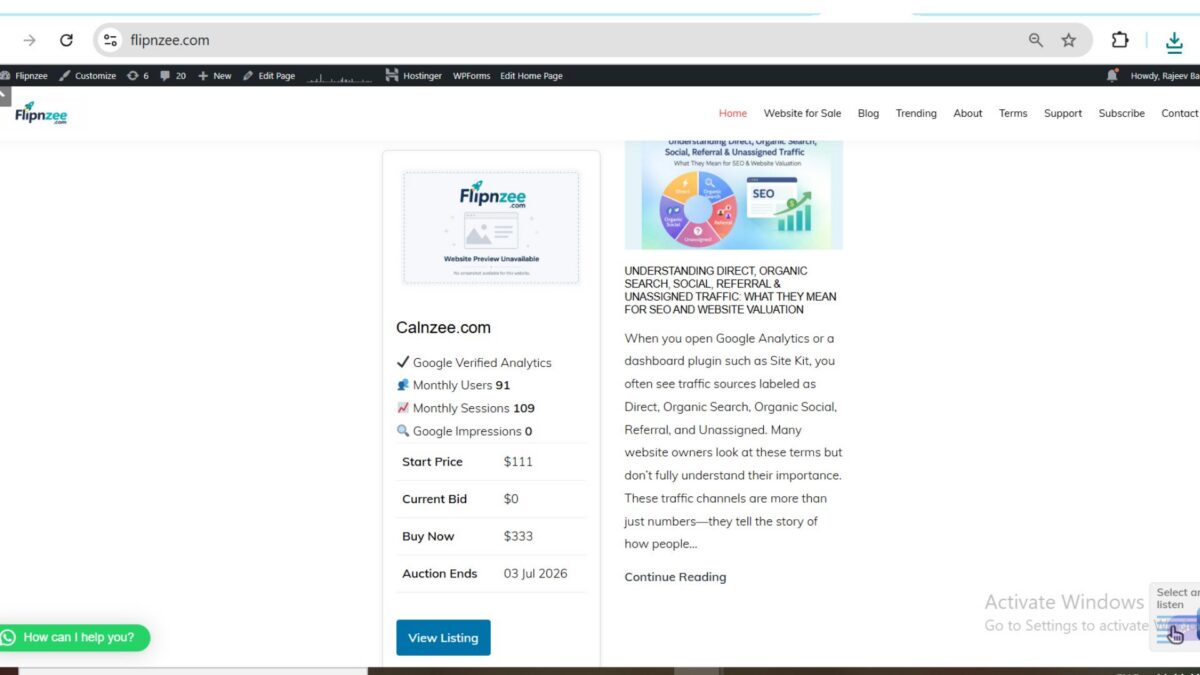
Task: Click Edit Home Page in admin bar
Action: point(531,76)
